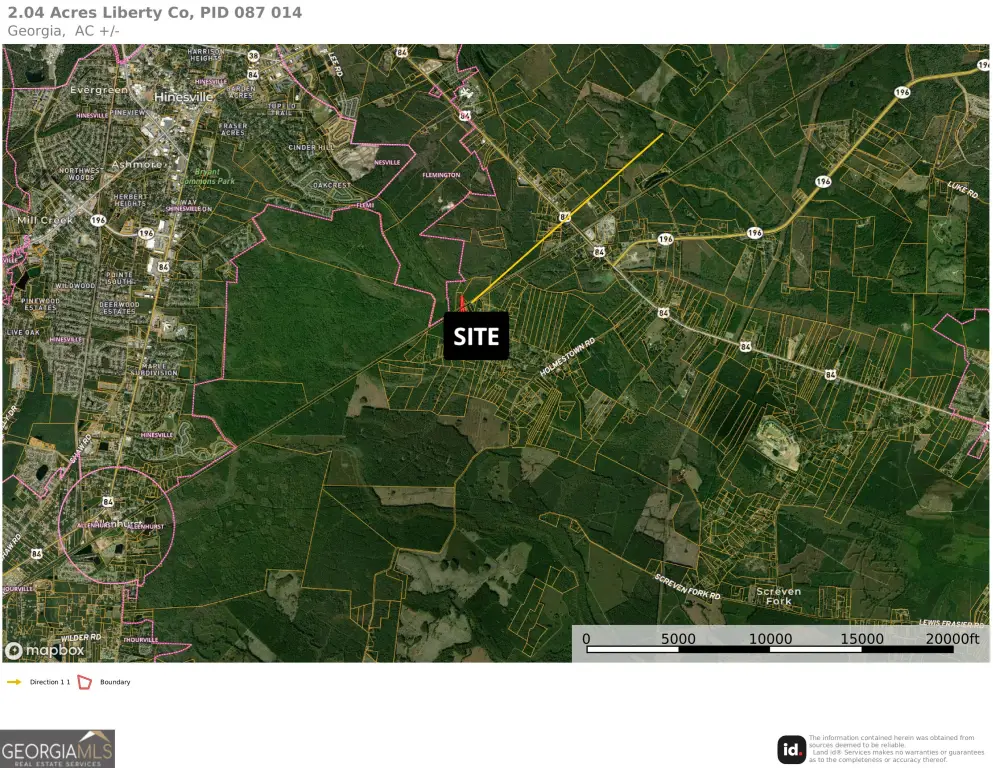The image size is (993, 768).
Task: Click the Screven Fork Rd label
Action: [687, 586]
